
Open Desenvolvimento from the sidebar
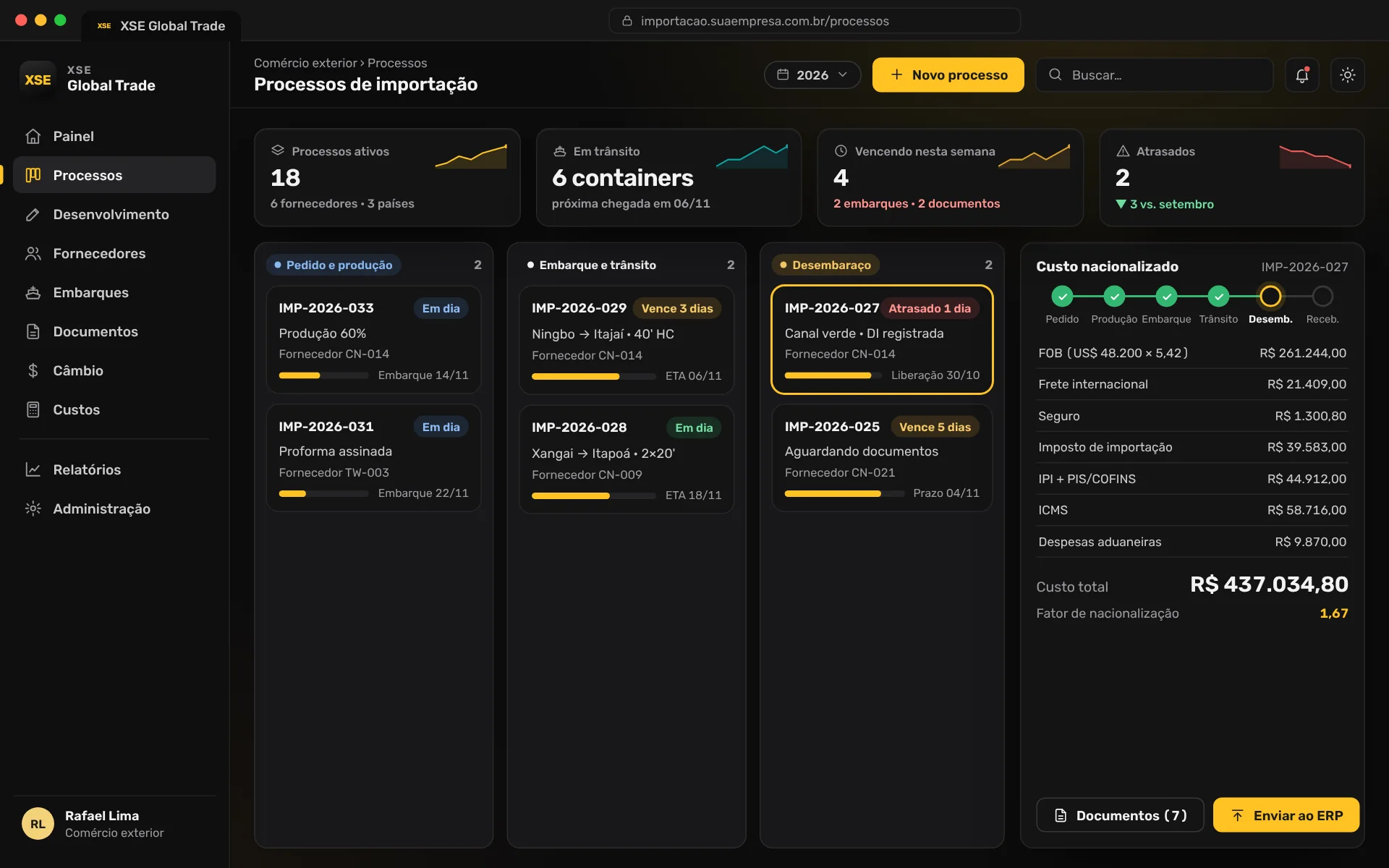[114, 214]
